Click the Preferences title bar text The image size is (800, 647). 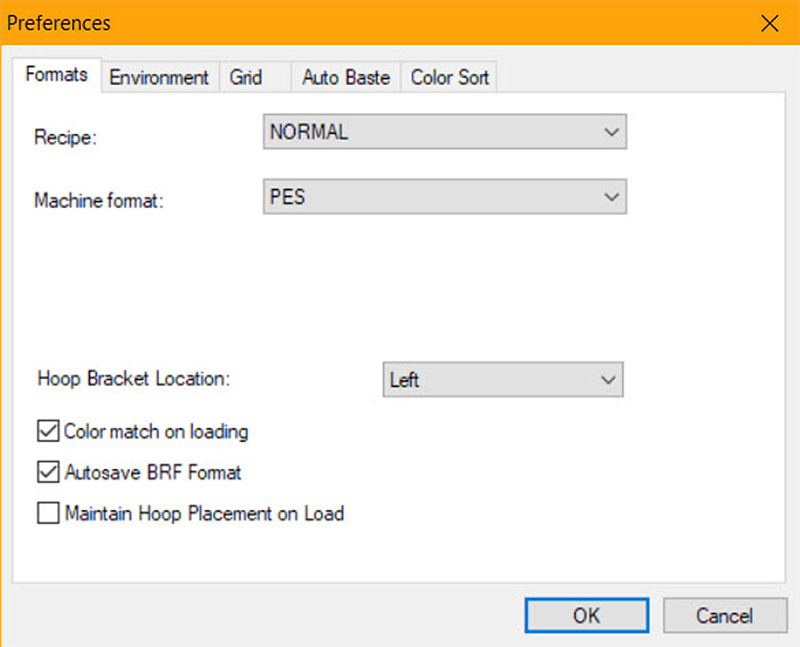[x=59, y=22]
